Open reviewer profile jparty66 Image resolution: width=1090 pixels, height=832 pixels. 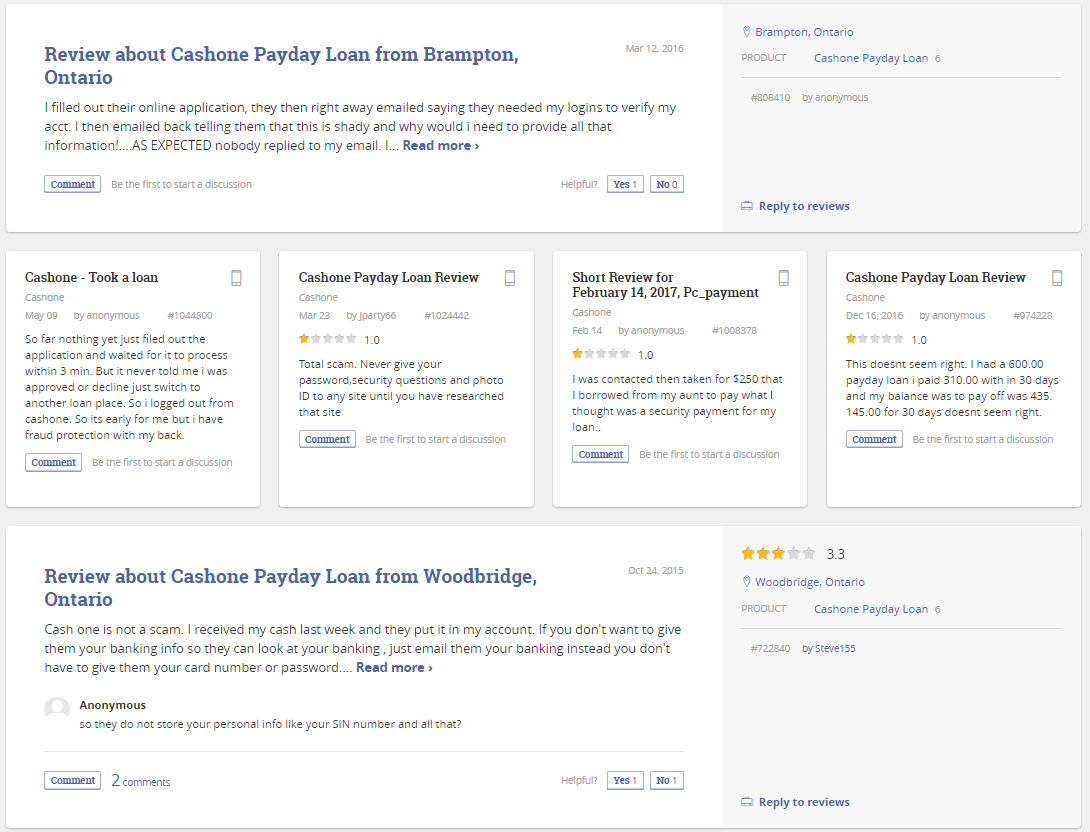(x=377, y=316)
